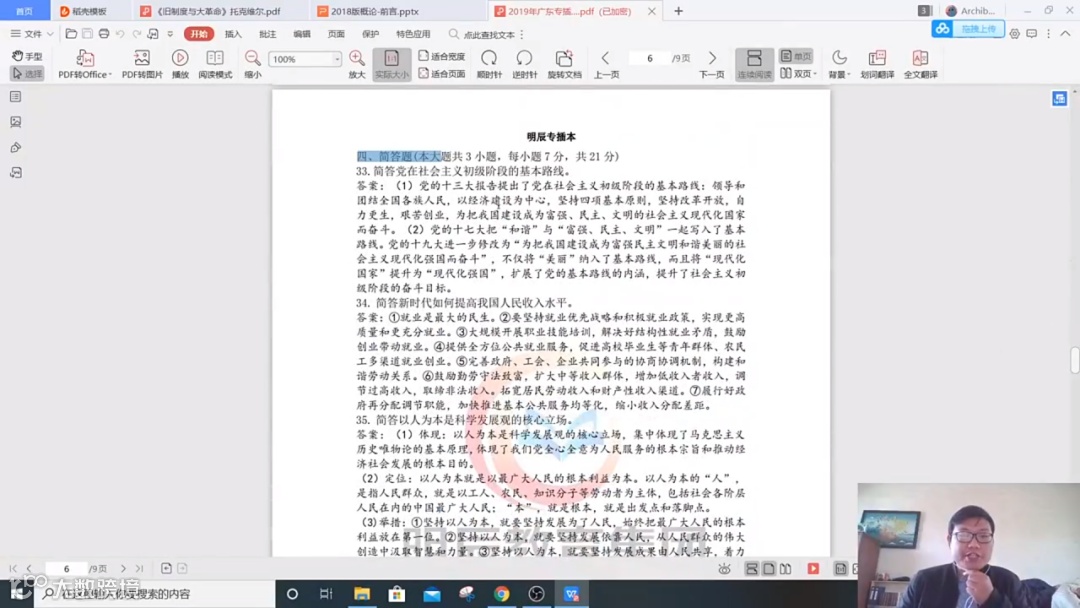
Task: Switch to the 插入 ribbon tab
Action: 232,34
